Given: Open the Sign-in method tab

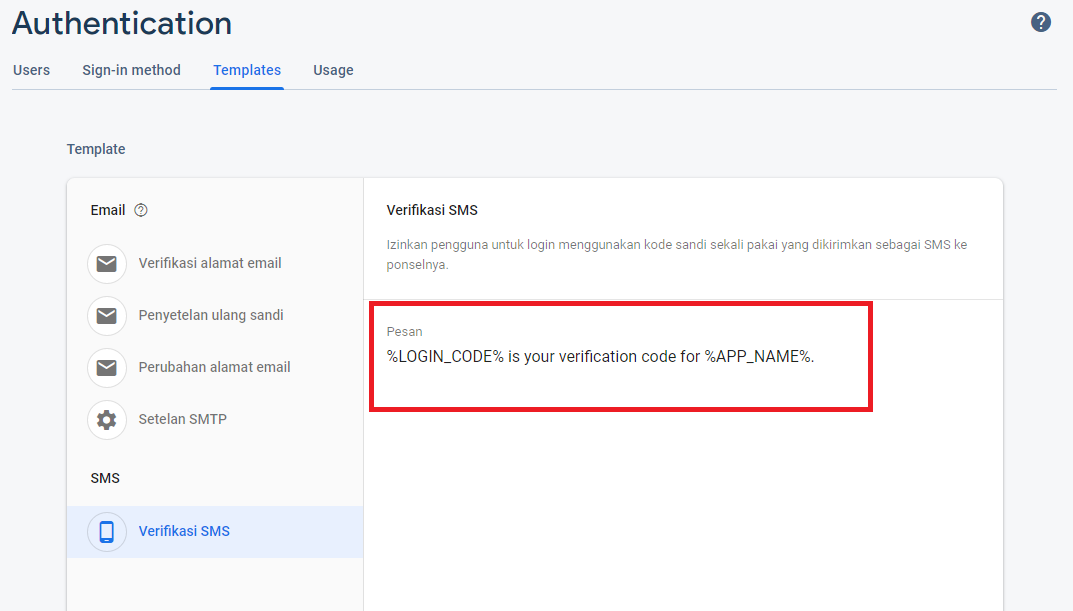Looking at the screenshot, I should [x=131, y=70].
